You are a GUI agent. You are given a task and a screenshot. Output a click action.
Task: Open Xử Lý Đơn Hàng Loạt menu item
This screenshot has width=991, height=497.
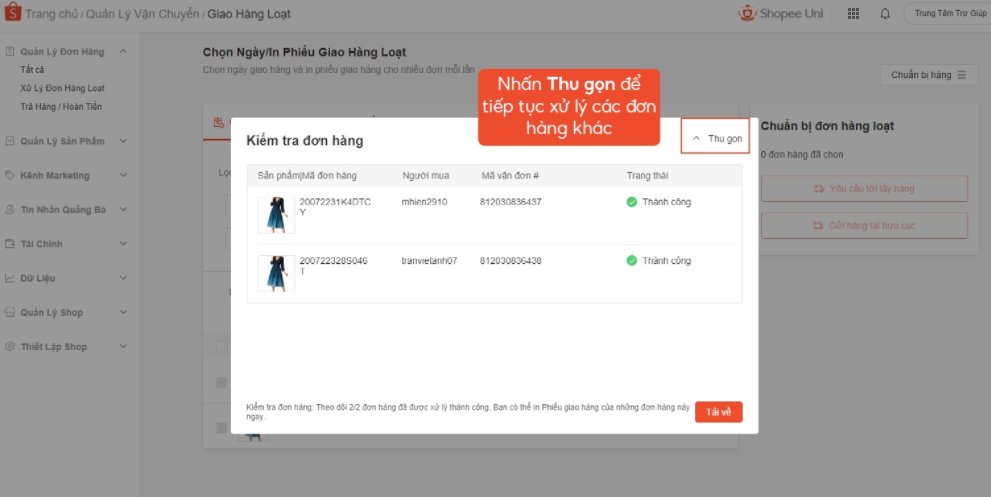tap(62, 88)
